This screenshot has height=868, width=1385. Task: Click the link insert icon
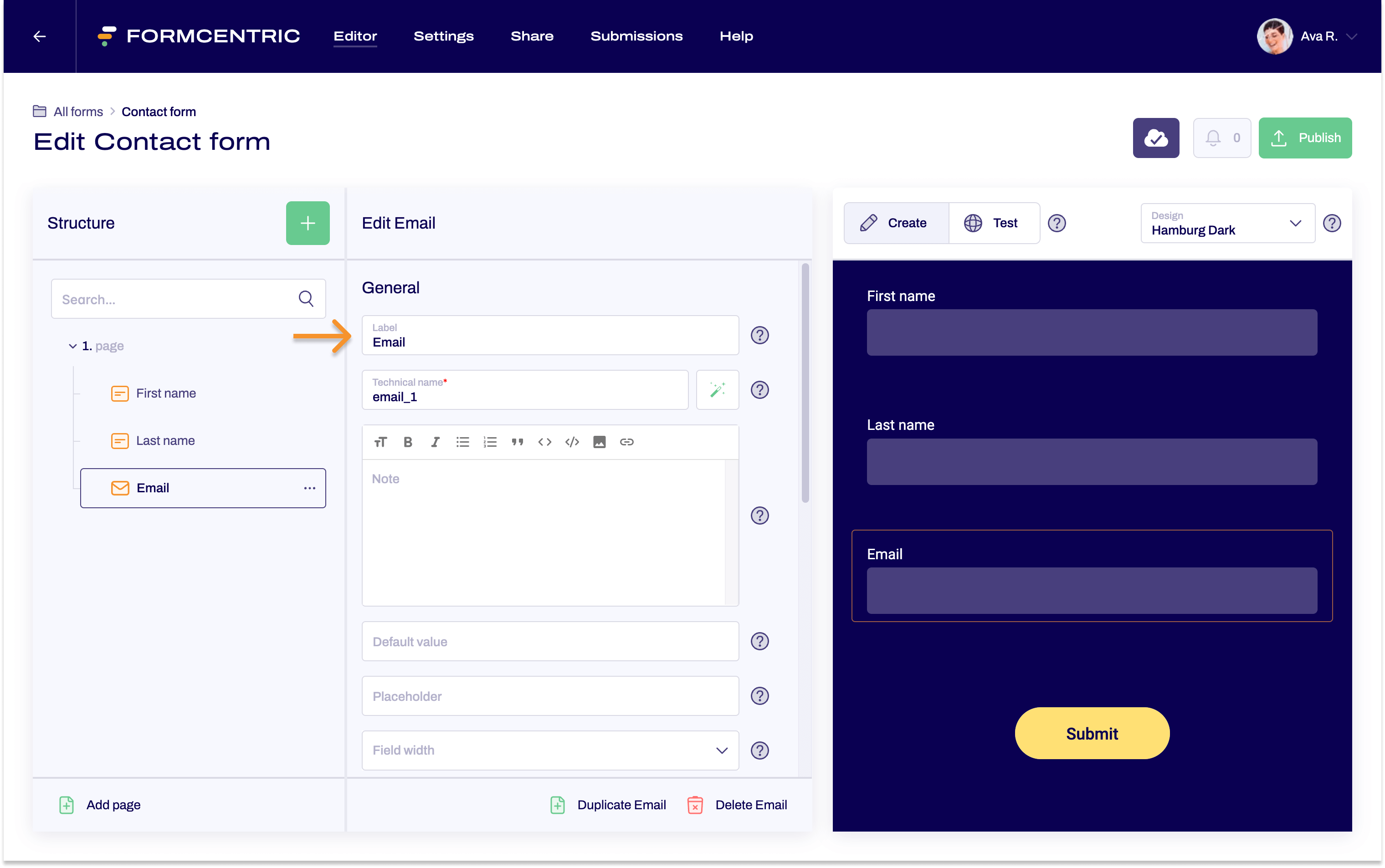point(627,441)
